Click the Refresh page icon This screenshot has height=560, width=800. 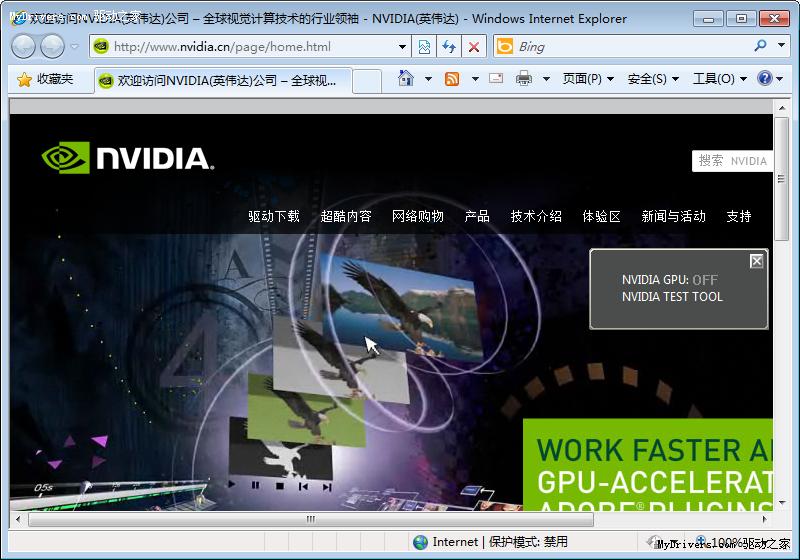pos(449,46)
